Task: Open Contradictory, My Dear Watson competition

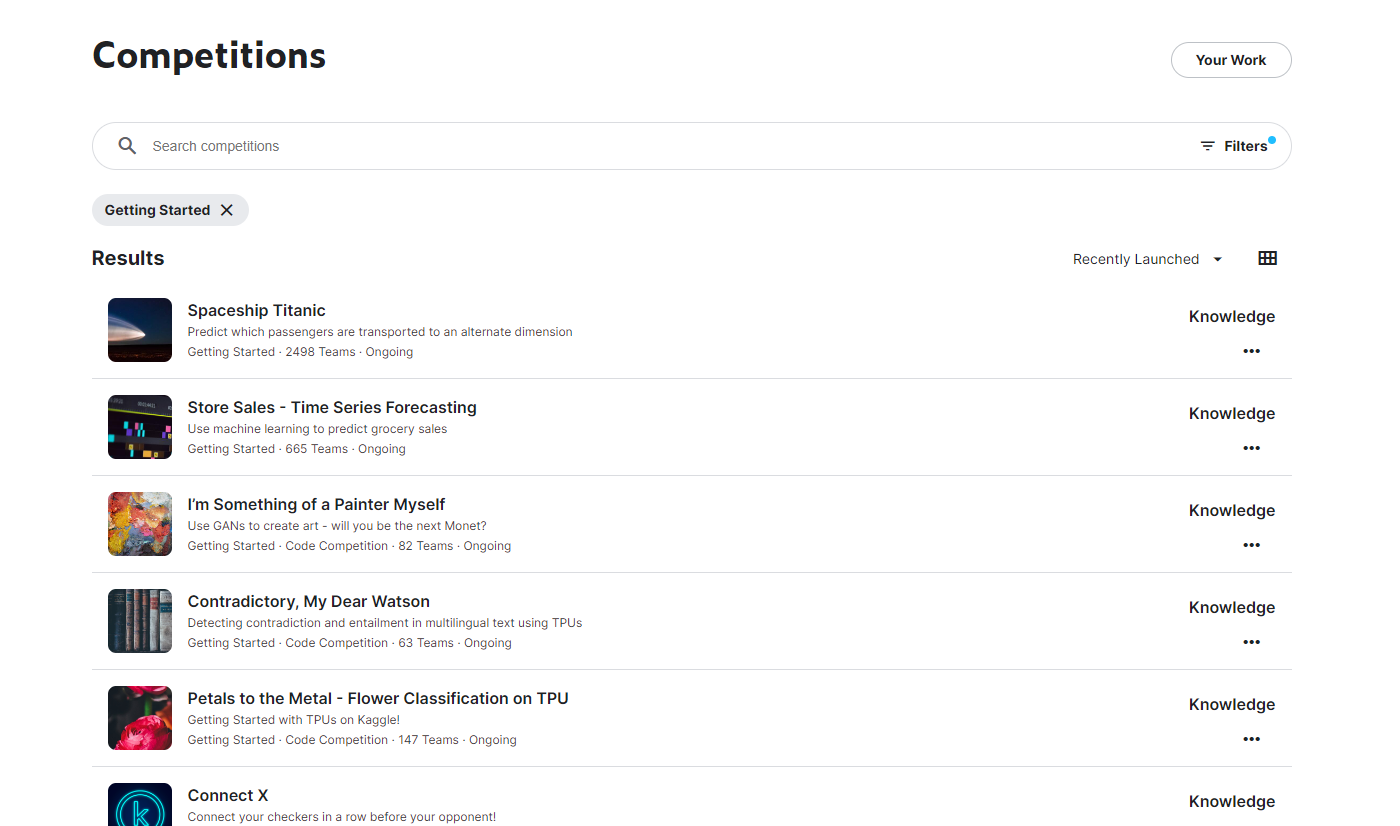Action: click(309, 601)
